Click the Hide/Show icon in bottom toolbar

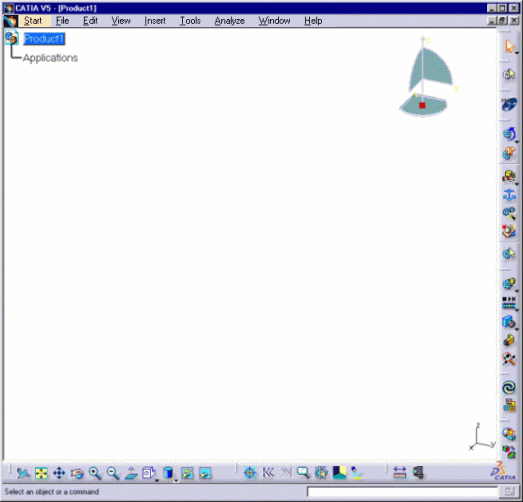point(187,473)
